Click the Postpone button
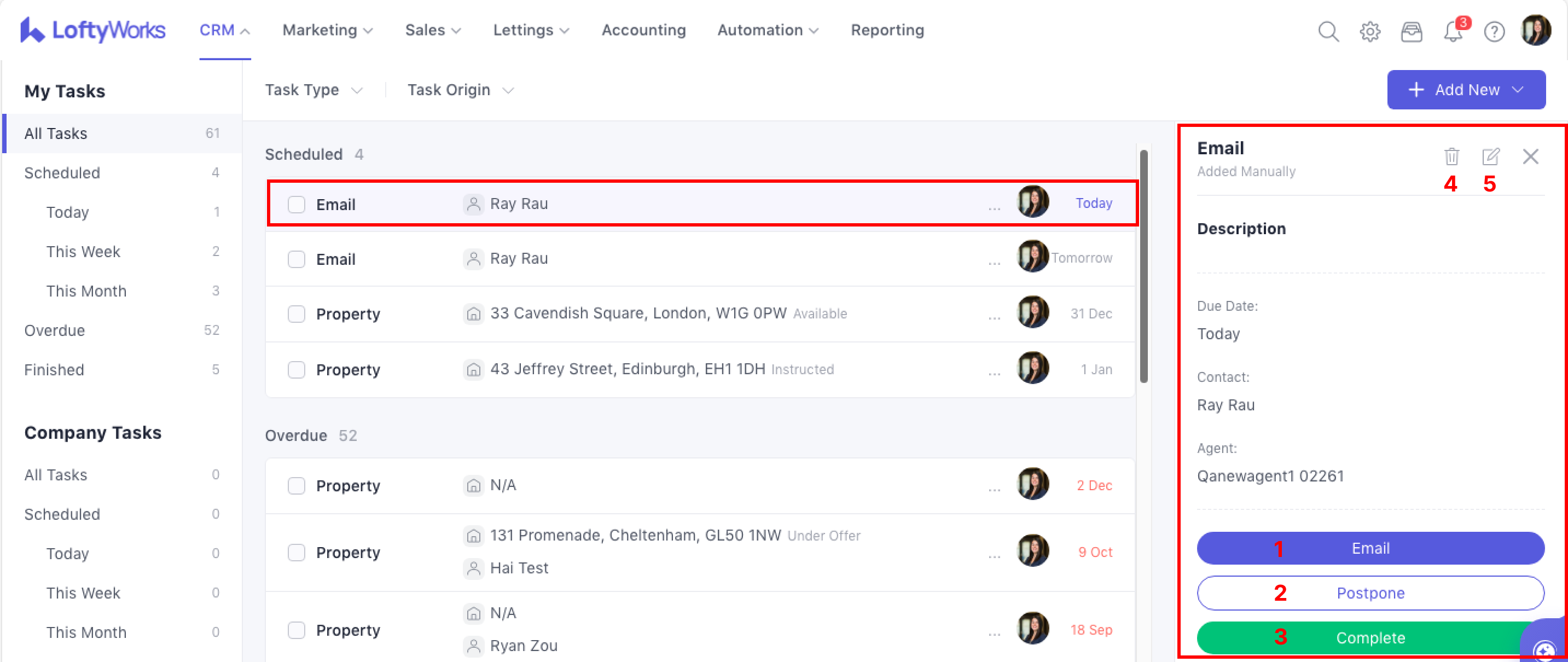The width and height of the screenshot is (1568, 662). [x=1370, y=593]
